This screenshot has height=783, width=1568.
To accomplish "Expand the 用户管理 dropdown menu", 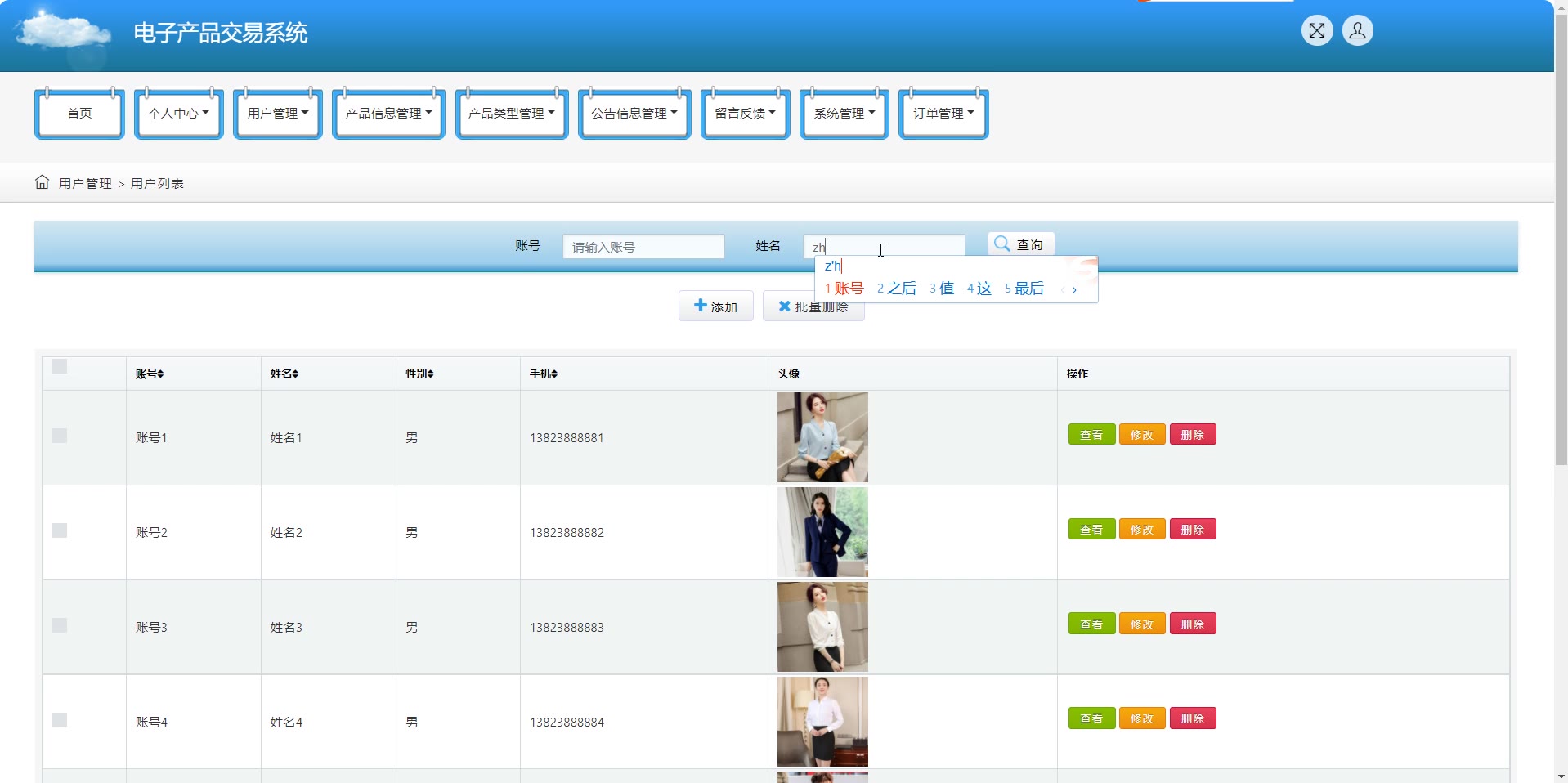I will 277,114.
